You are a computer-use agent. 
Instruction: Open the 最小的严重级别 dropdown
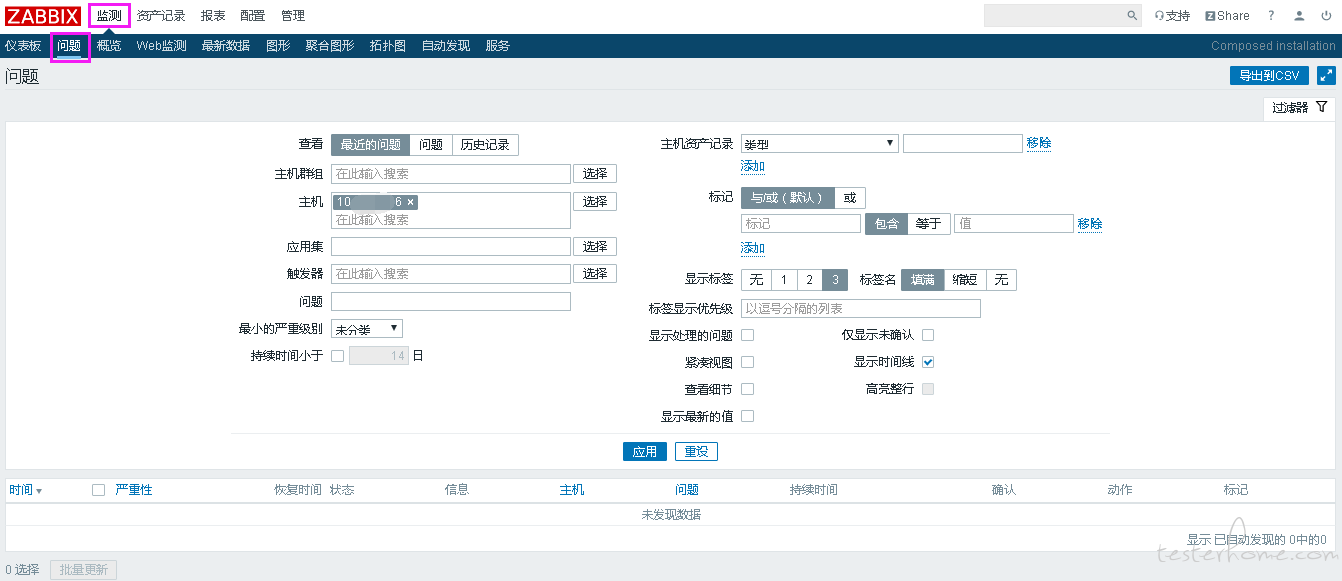[x=366, y=329]
